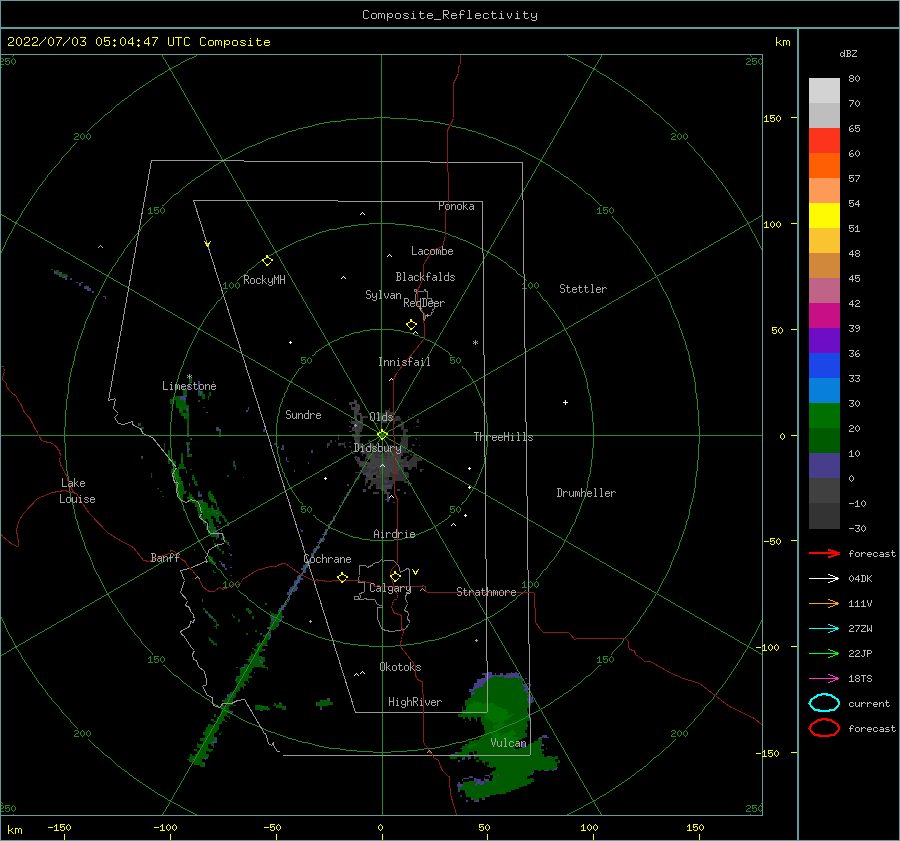The height and width of the screenshot is (841, 900).
Task: Click the Composite_Reflectivity title
Action: 449,15
